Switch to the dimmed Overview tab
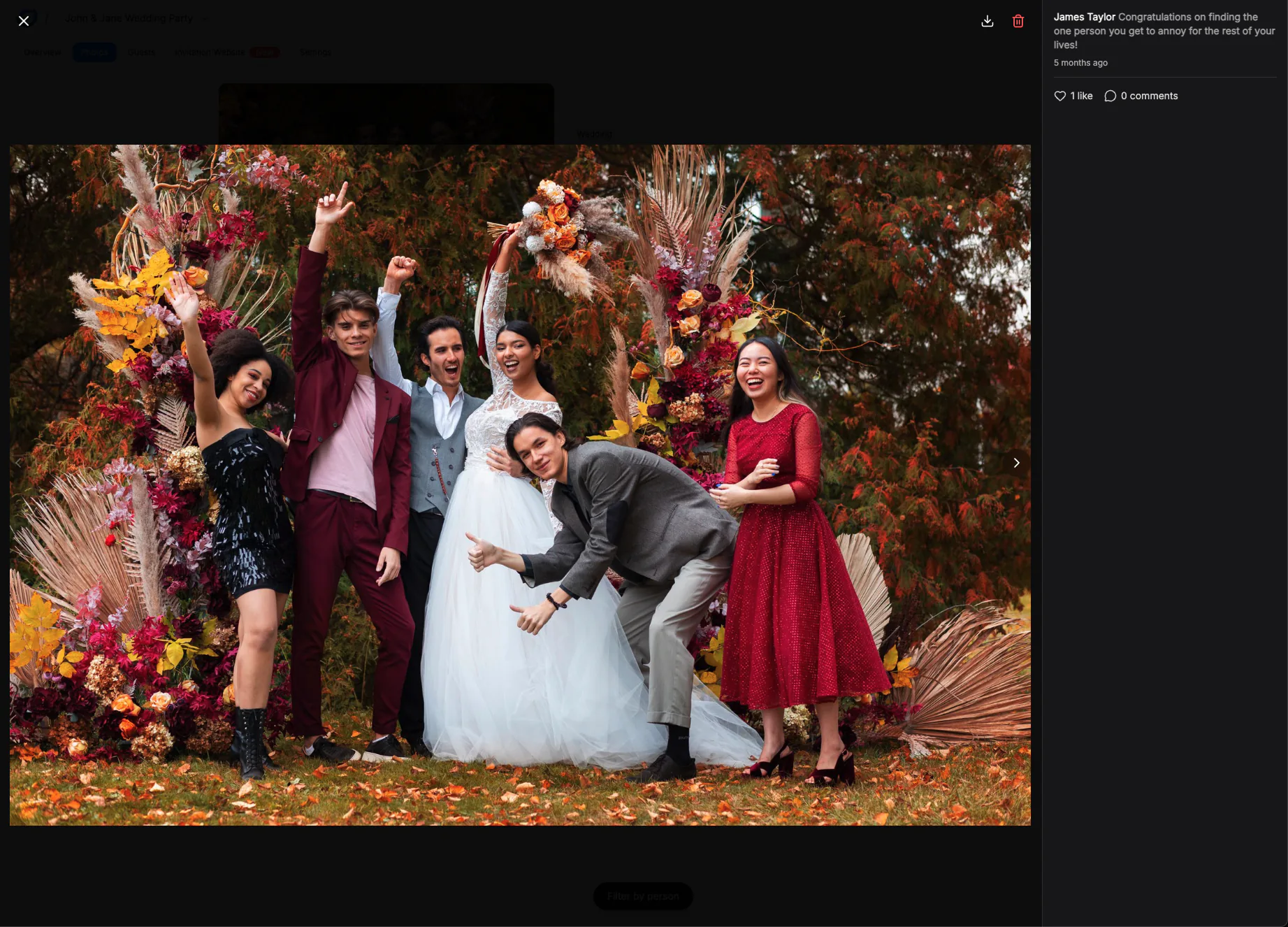1288x927 pixels. [x=43, y=52]
